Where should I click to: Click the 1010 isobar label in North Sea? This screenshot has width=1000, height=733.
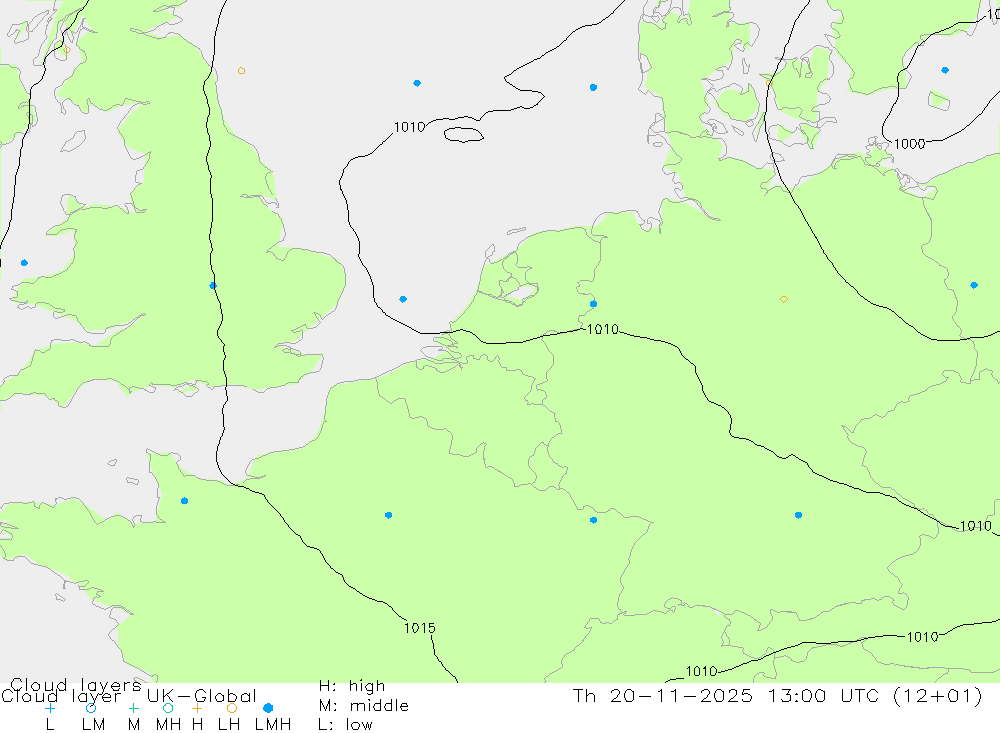pos(409,127)
